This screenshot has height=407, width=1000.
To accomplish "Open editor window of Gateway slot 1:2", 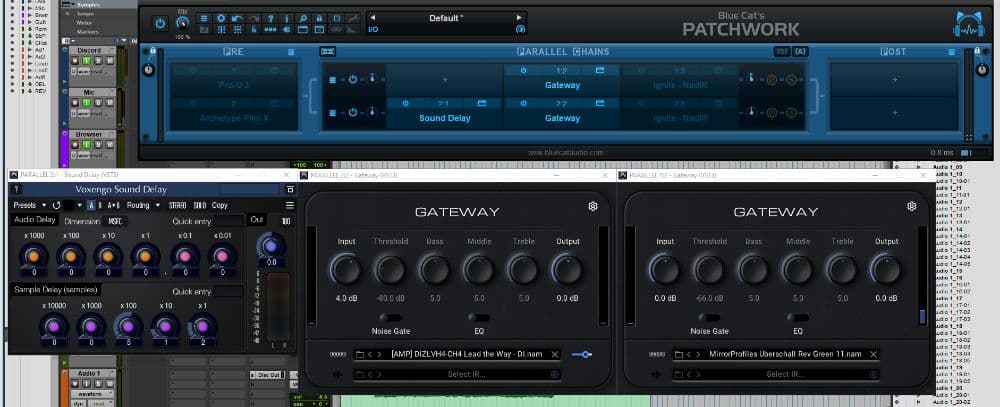I will coord(599,70).
